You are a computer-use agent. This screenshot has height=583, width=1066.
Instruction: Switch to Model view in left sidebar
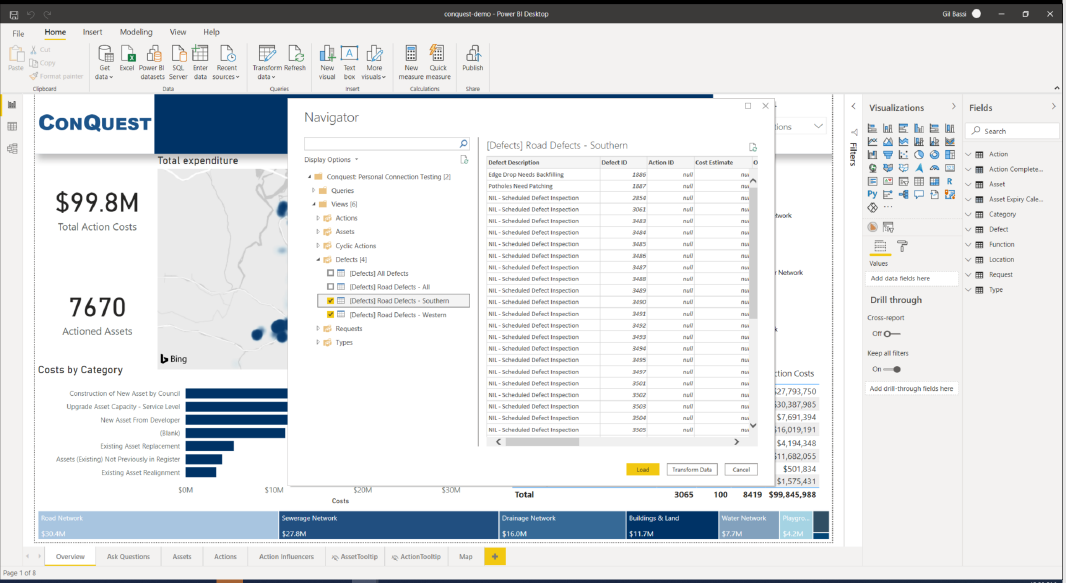[12, 149]
